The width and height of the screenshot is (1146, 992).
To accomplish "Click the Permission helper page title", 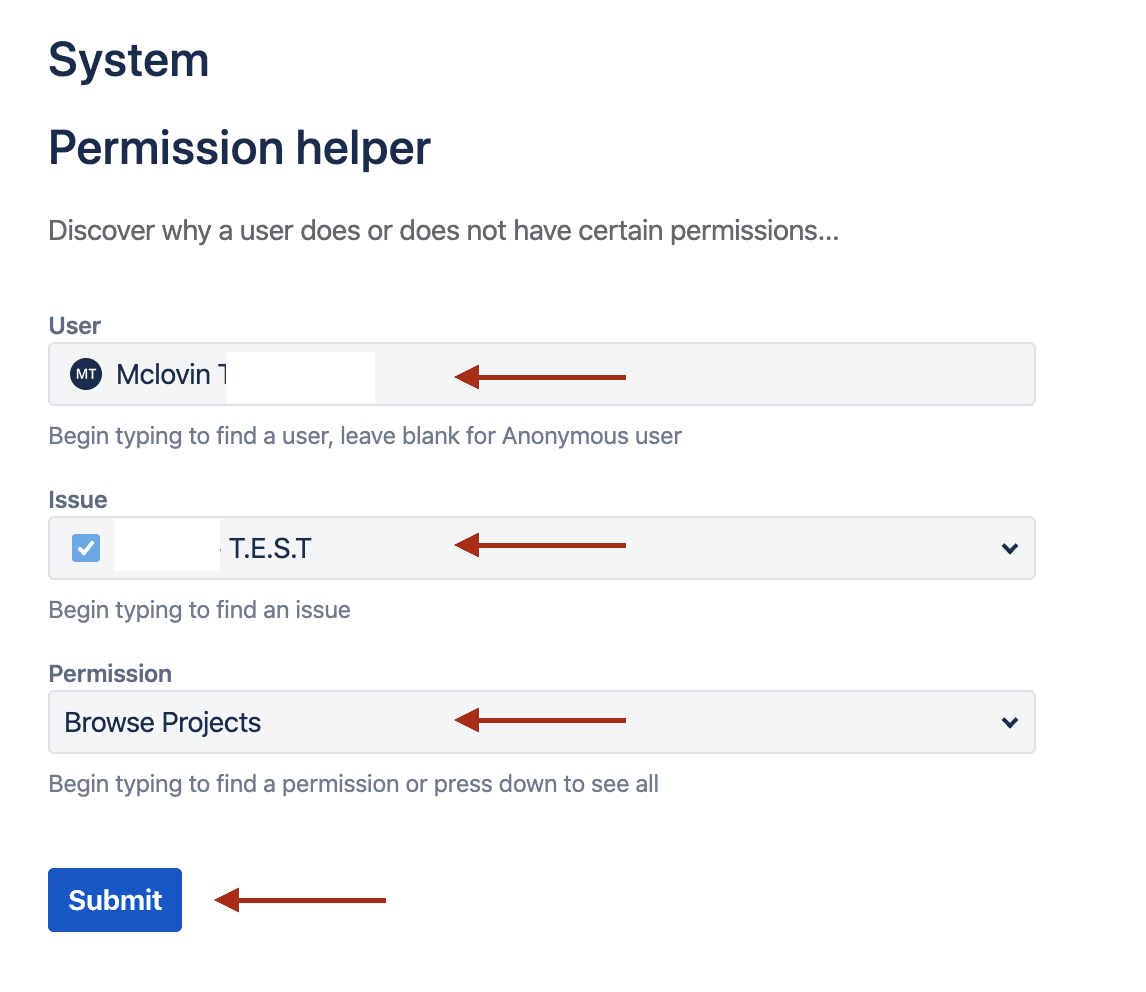I will tap(240, 148).
